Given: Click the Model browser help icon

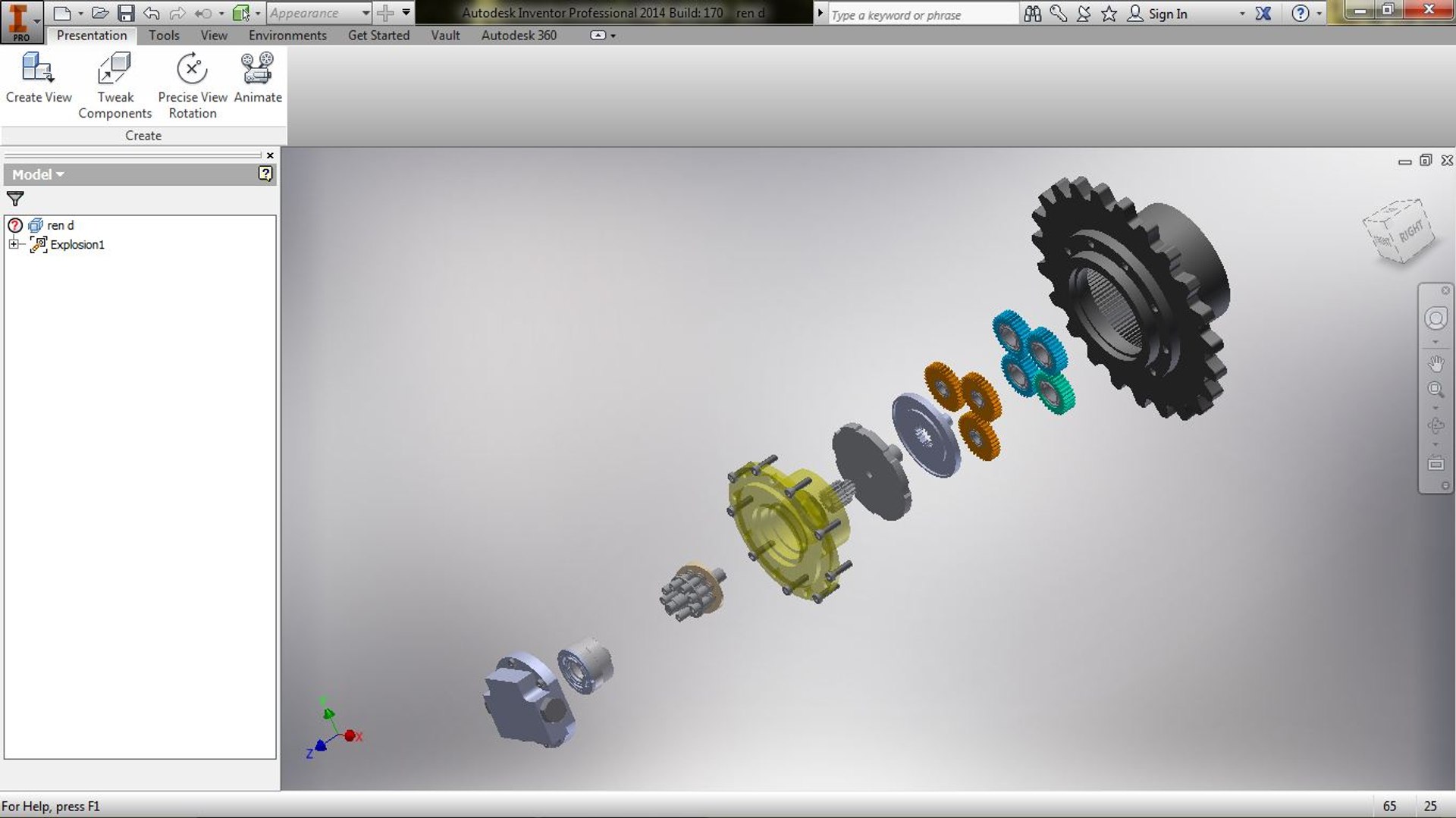Looking at the screenshot, I should click(x=265, y=174).
